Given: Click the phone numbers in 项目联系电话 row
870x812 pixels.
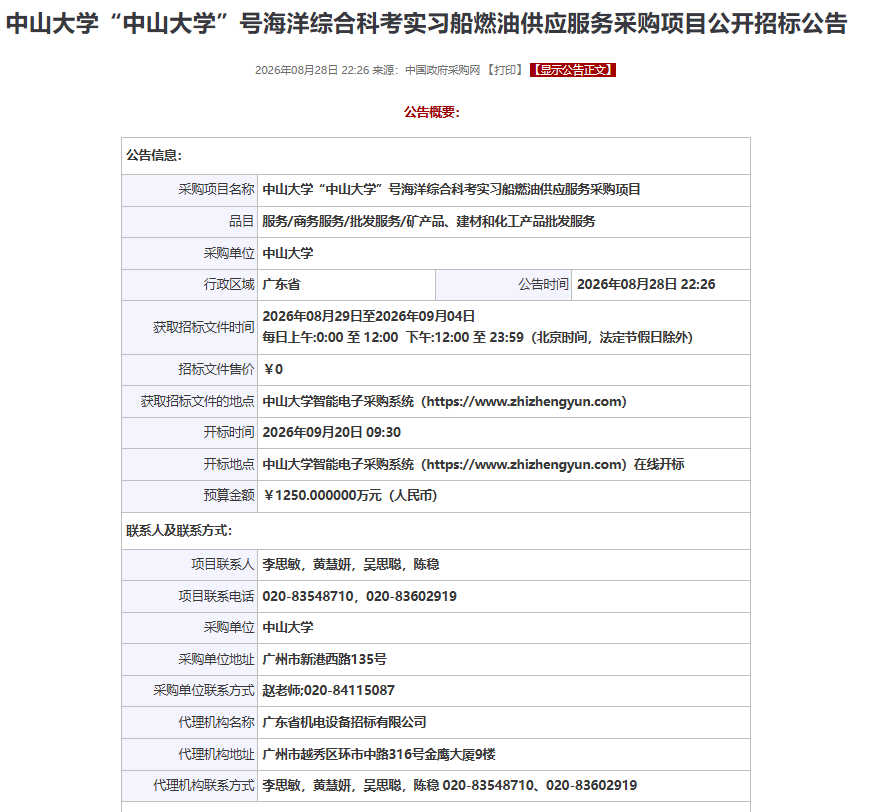Looking at the screenshot, I should click(x=359, y=597).
